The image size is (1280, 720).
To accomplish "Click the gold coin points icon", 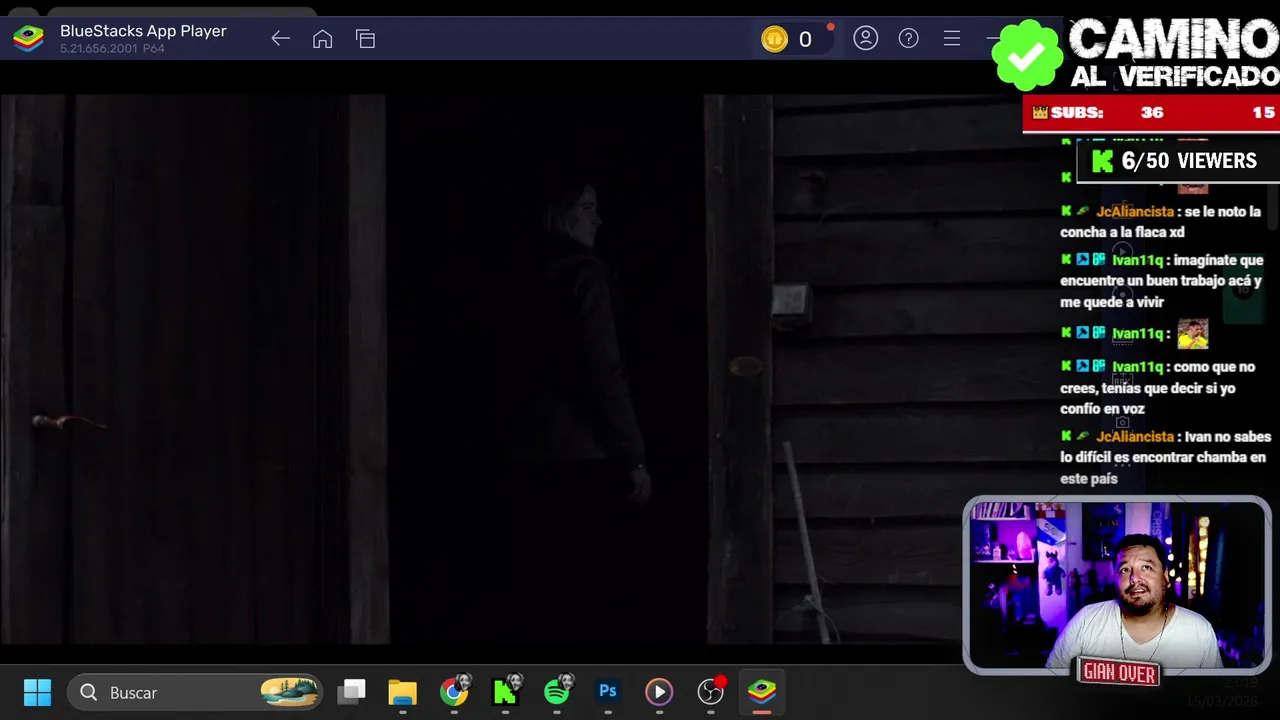I will [774, 39].
